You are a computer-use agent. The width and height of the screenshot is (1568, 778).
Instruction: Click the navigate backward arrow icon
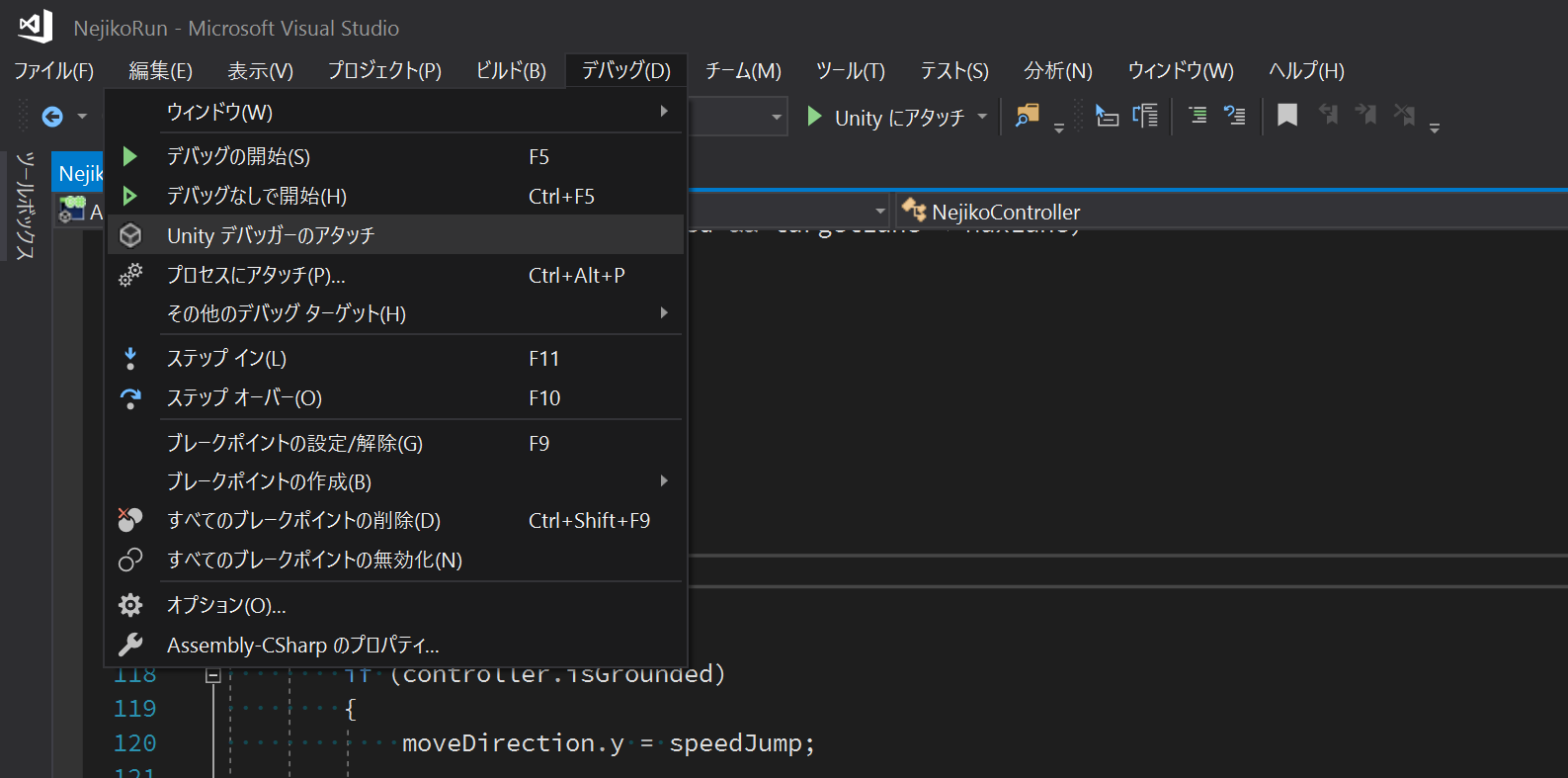pyautogui.click(x=52, y=117)
